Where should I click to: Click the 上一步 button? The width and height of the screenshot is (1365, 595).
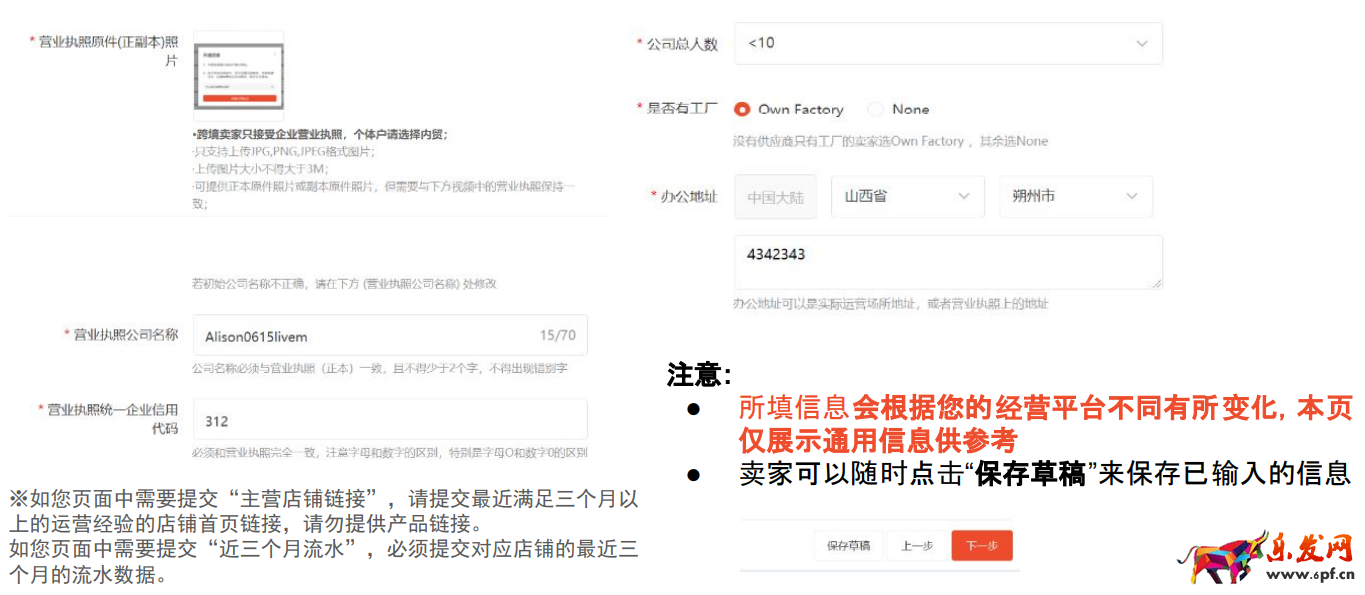click(915, 547)
